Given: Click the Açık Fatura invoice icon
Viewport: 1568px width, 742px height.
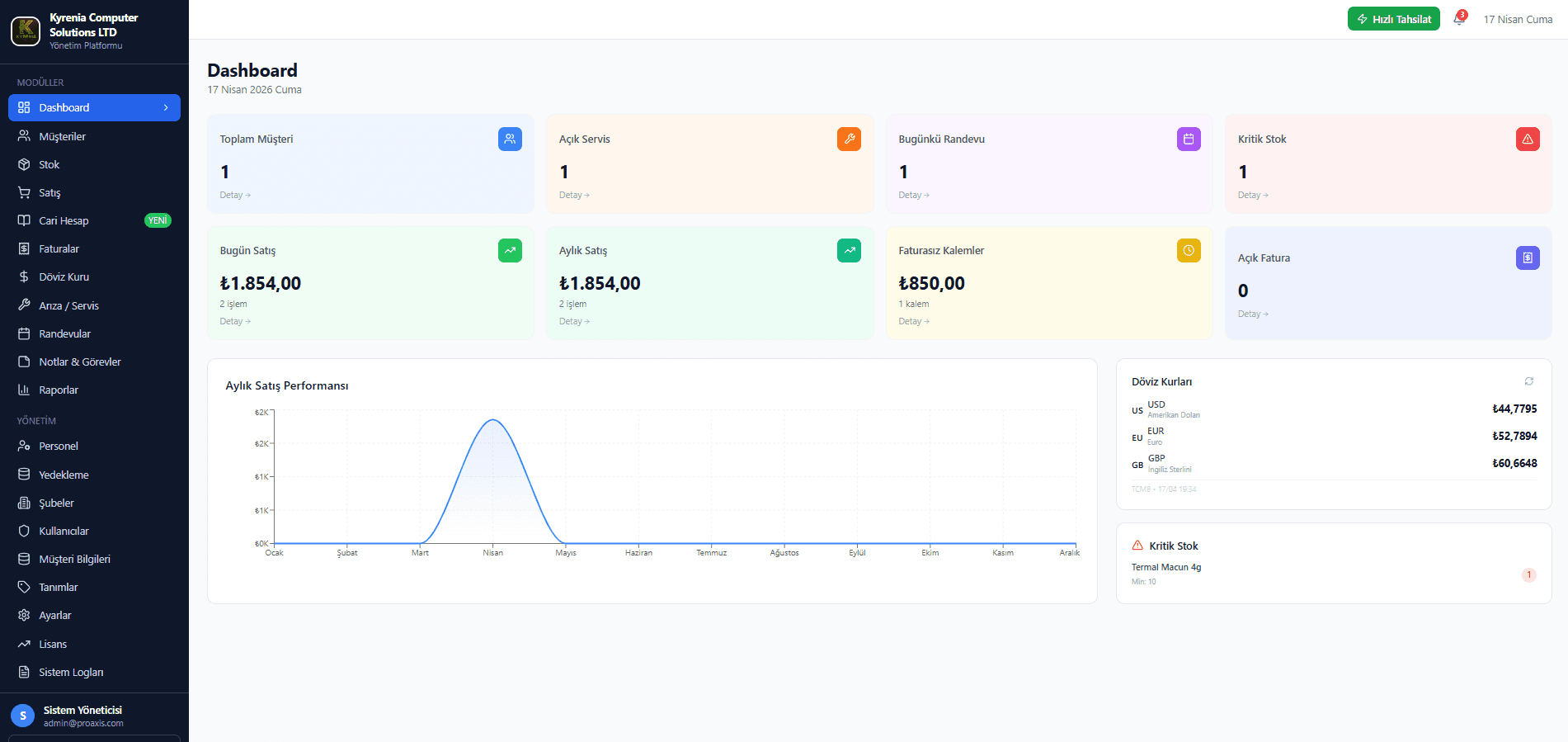Looking at the screenshot, I should (1528, 258).
